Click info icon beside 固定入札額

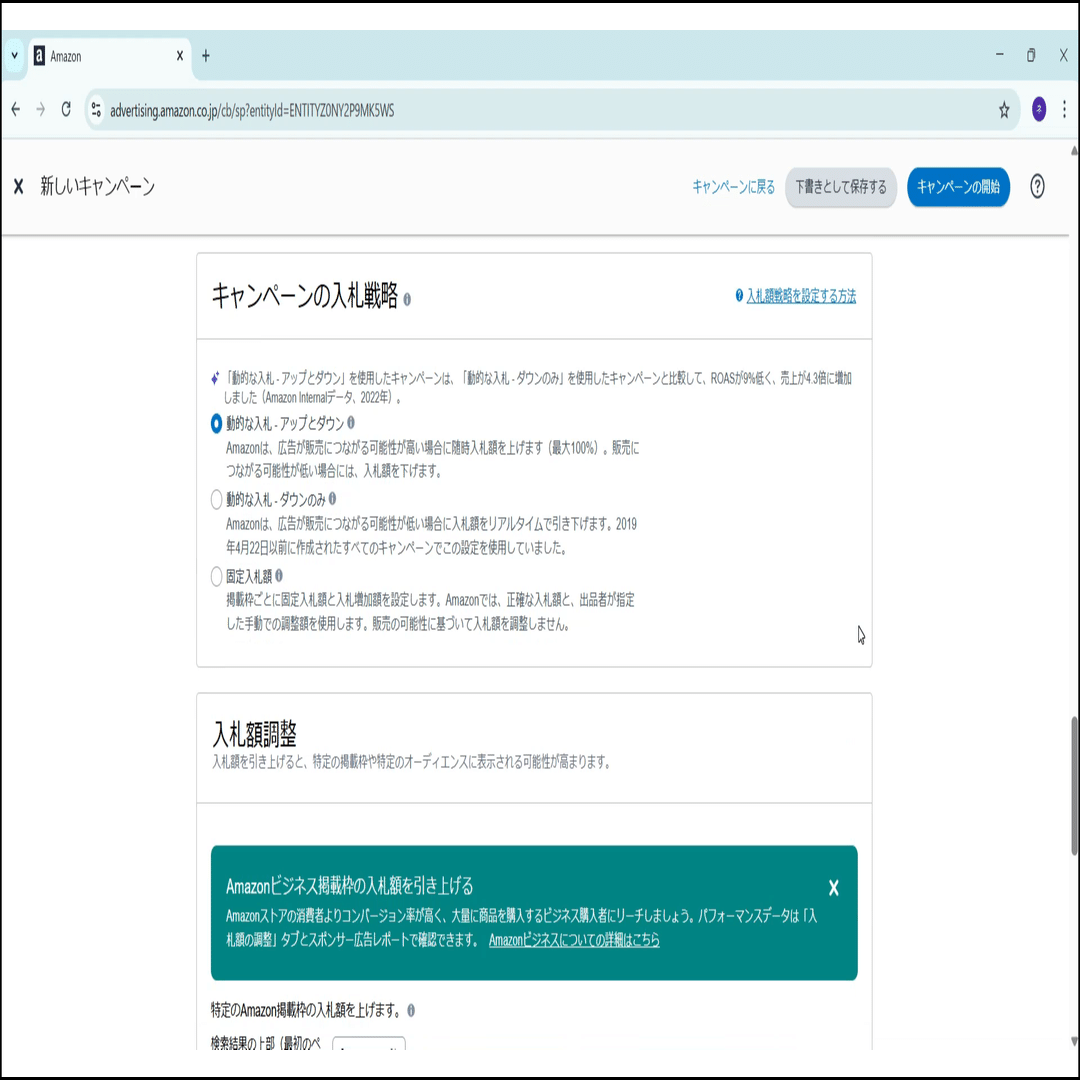tap(279, 575)
